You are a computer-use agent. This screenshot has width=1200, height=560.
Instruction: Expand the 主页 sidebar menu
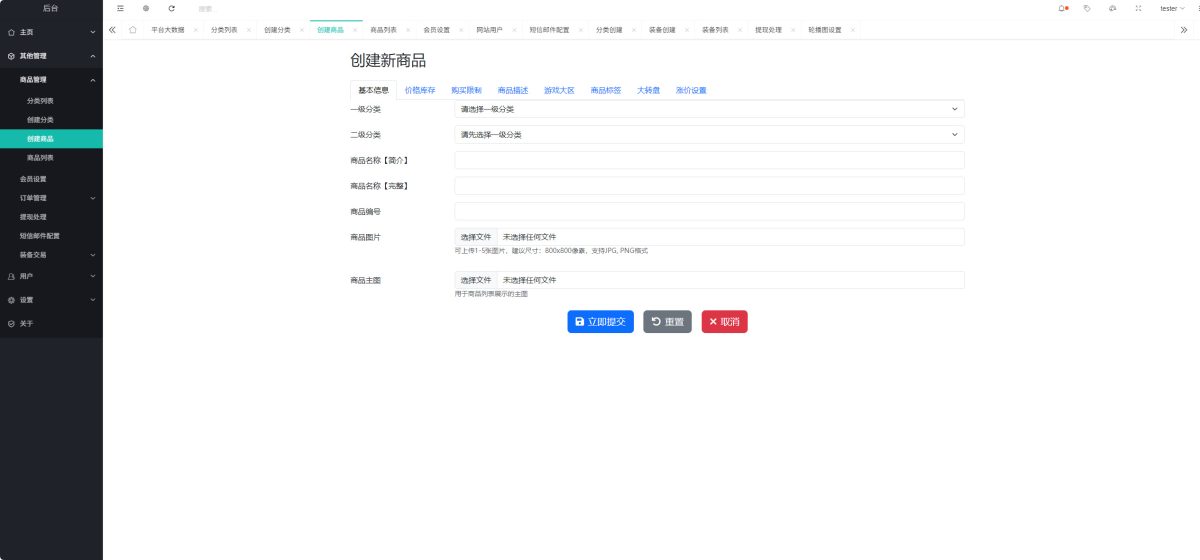tap(51, 32)
